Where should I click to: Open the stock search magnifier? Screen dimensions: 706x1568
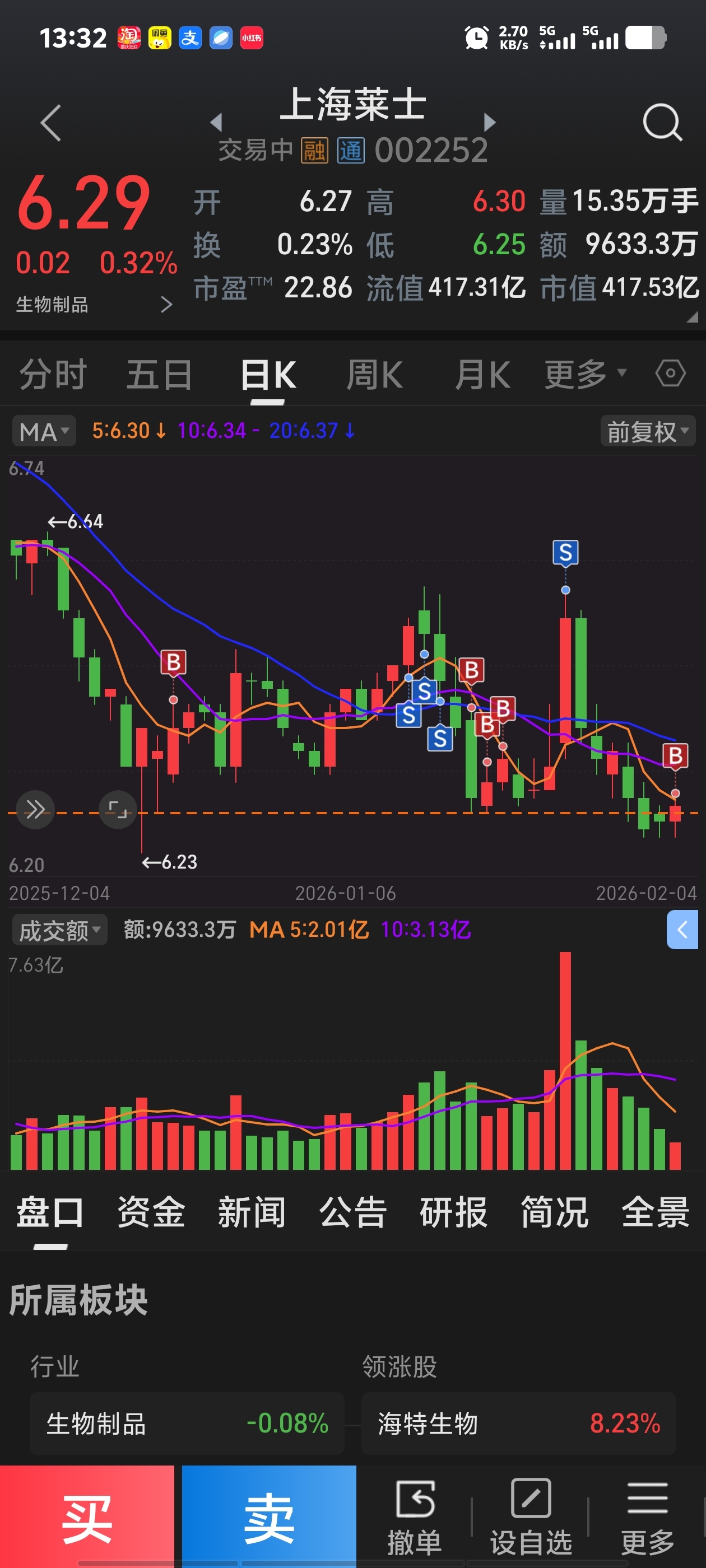tap(662, 122)
